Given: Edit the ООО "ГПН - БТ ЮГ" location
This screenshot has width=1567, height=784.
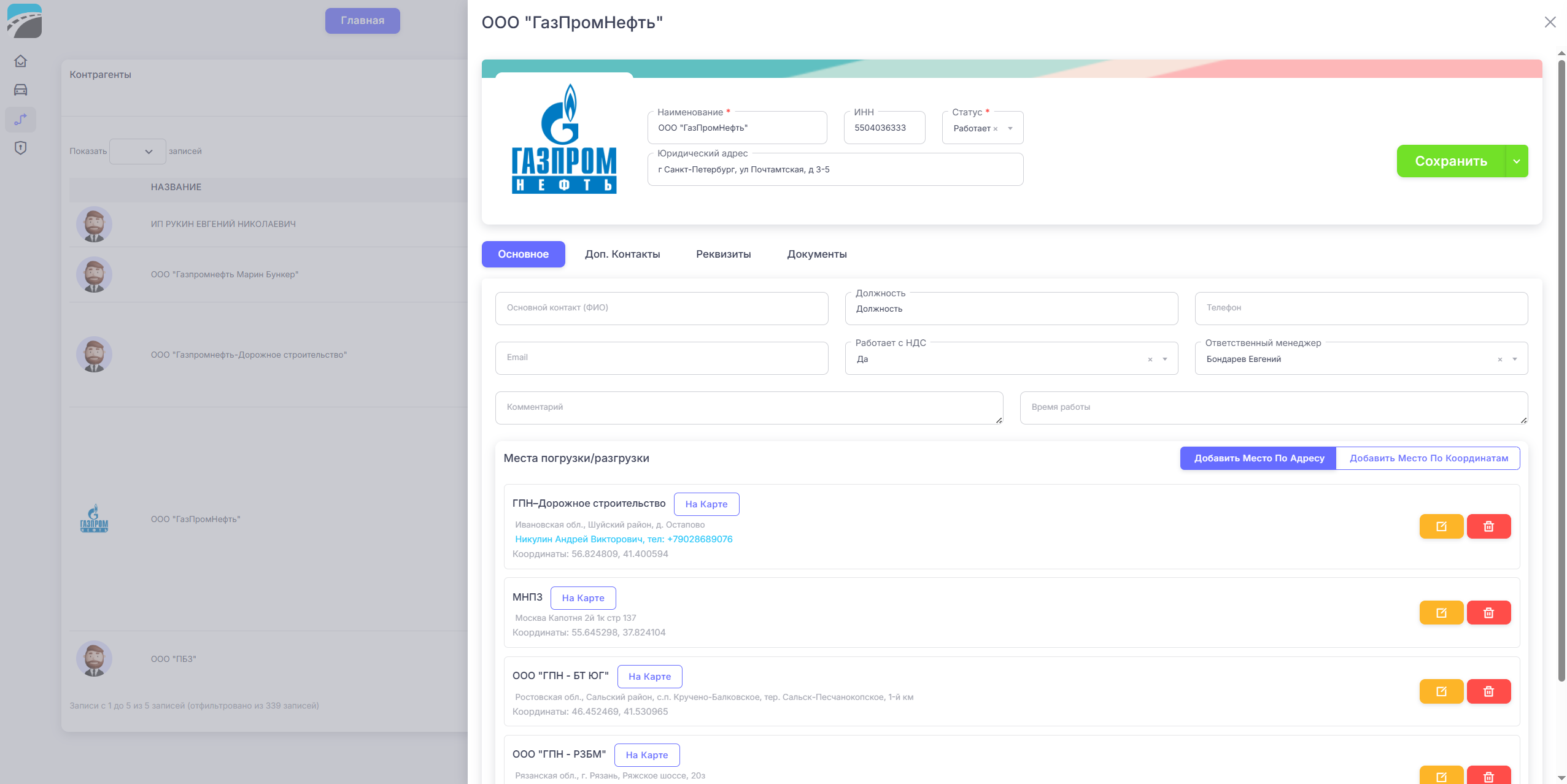Looking at the screenshot, I should [1441, 691].
